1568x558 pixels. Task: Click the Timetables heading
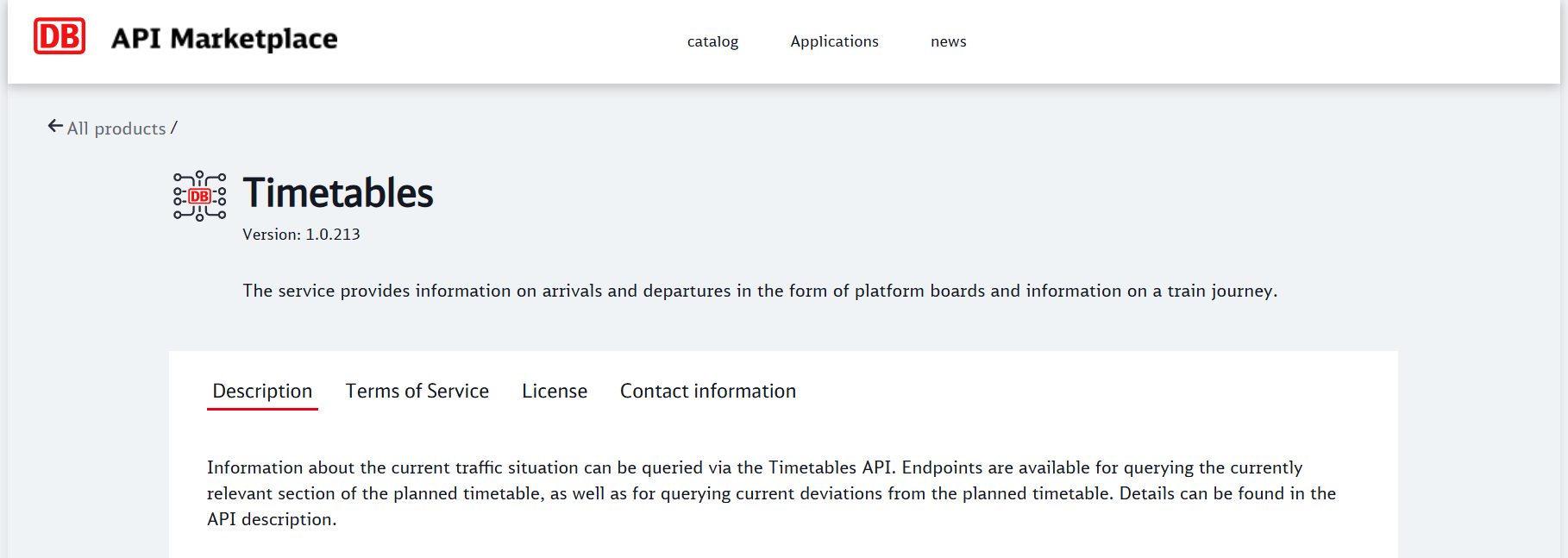pyautogui.click(x=338, y=193)
